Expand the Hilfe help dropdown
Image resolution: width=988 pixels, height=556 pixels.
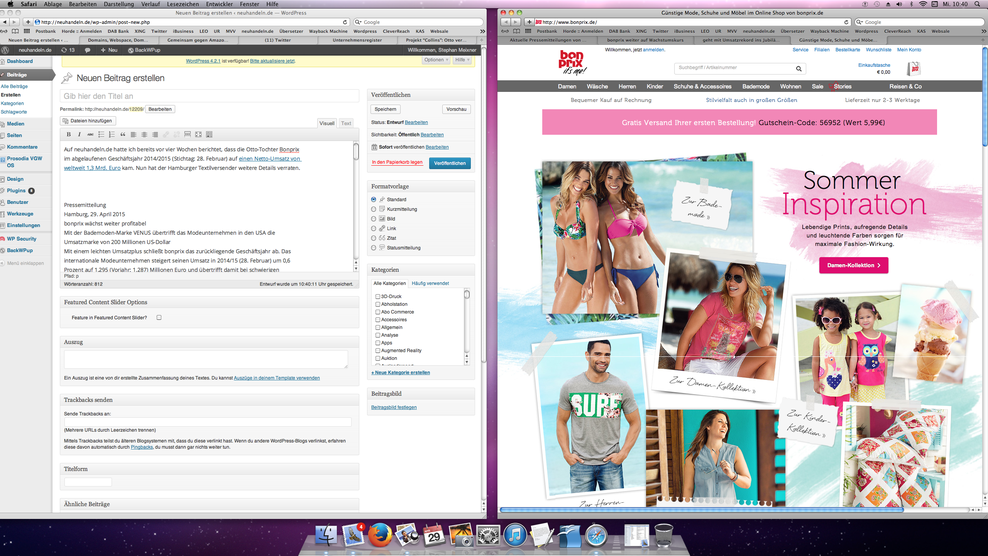(462, 60)
